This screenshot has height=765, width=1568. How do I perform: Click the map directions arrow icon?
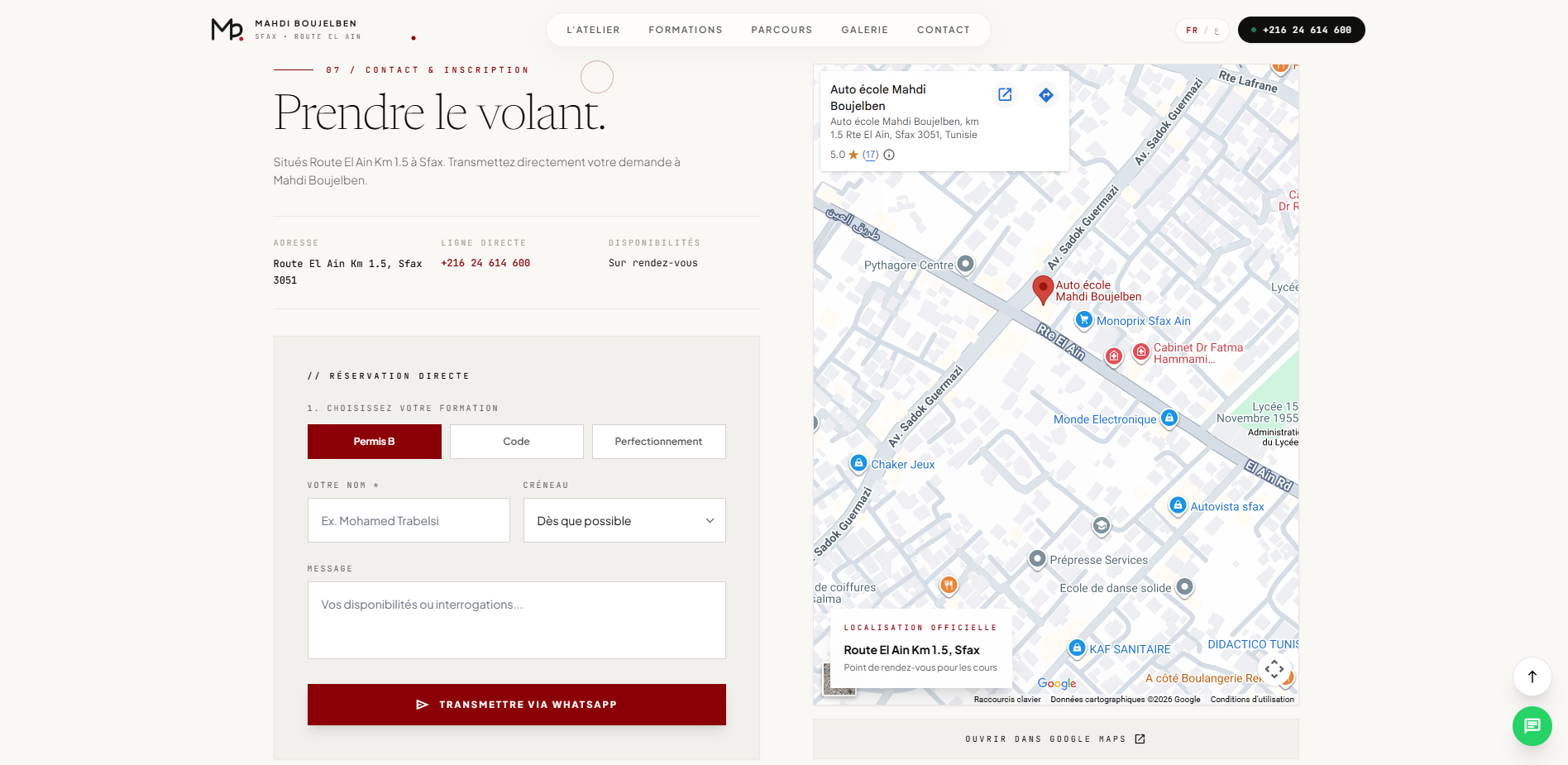pos(1046,95)
